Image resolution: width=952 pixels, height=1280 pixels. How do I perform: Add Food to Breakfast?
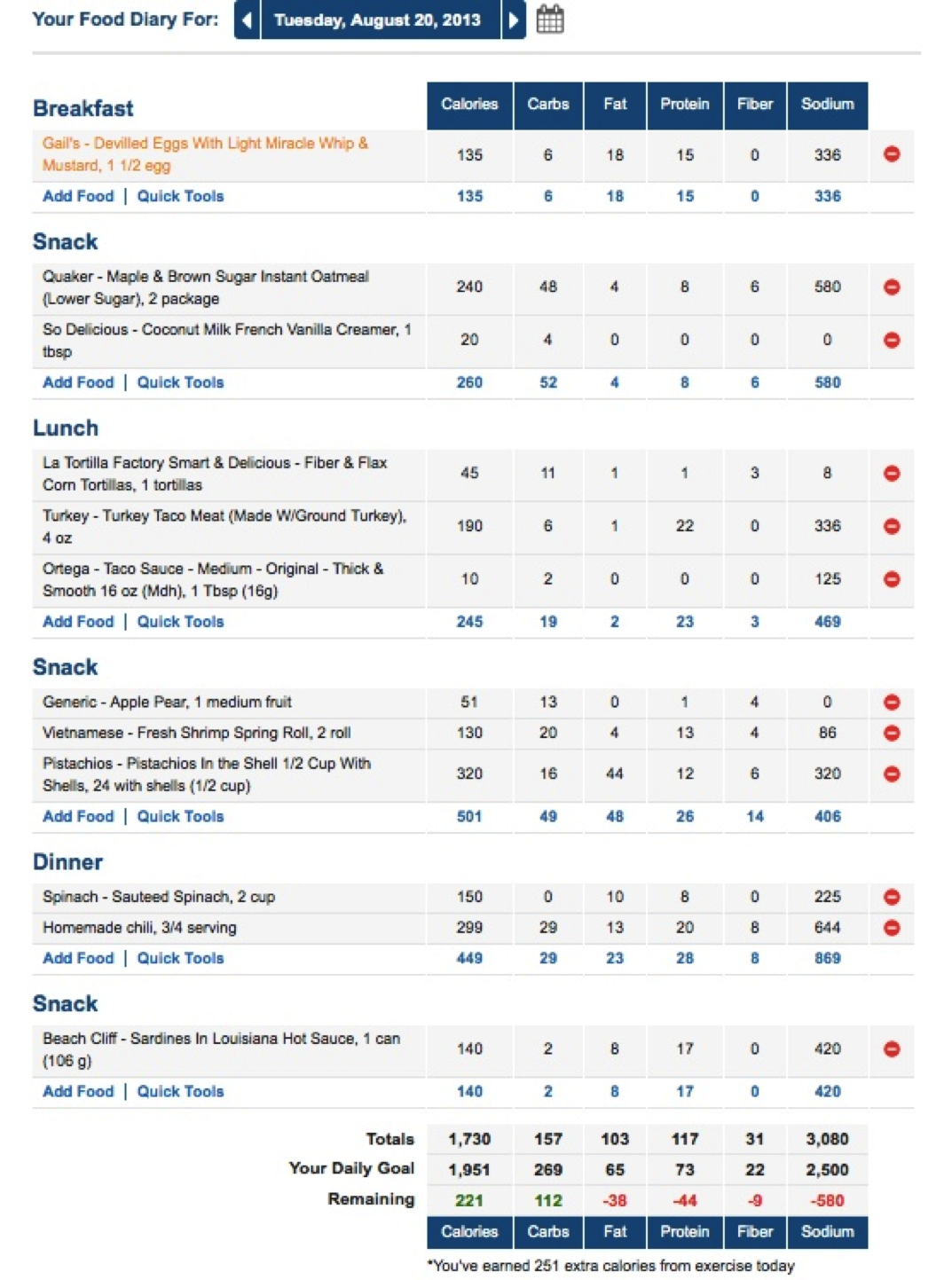(78, 196)
